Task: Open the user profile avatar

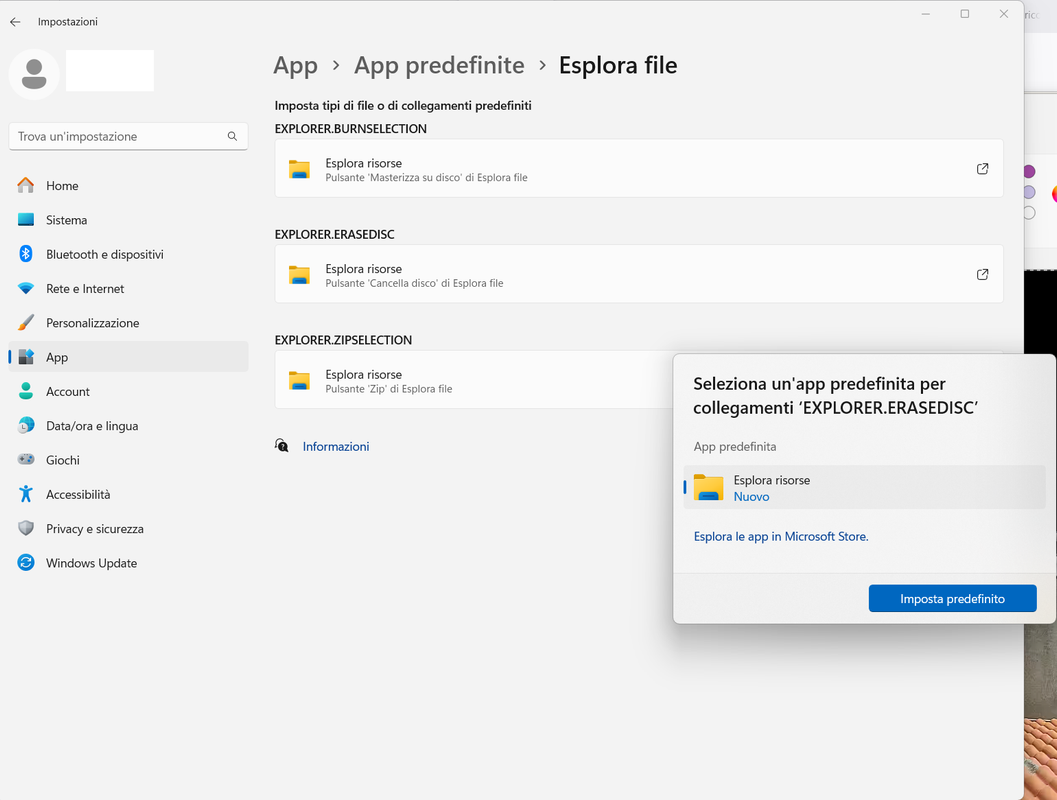Action: coord(34,74)
